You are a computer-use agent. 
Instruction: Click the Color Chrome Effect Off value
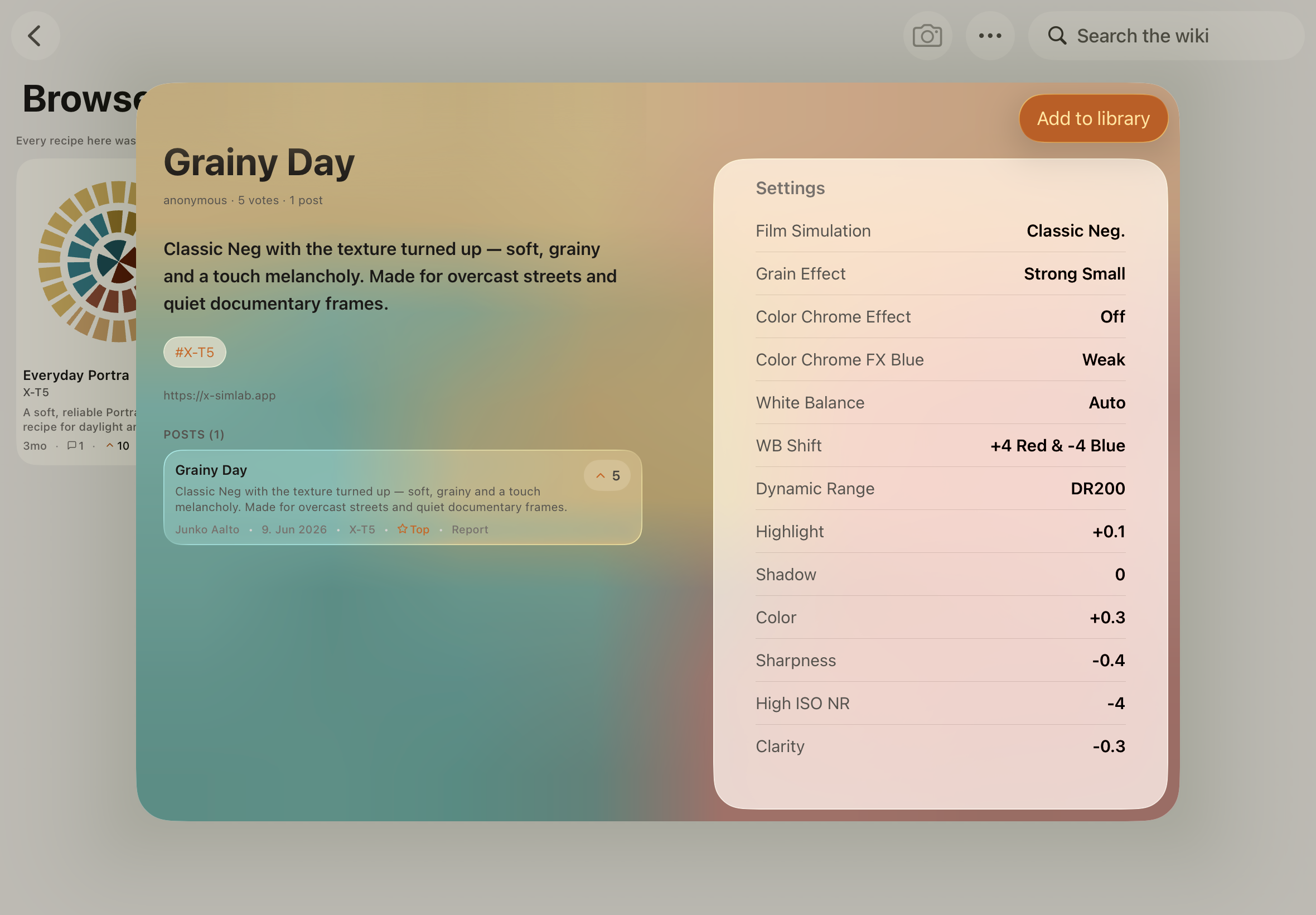point(1112,316)
